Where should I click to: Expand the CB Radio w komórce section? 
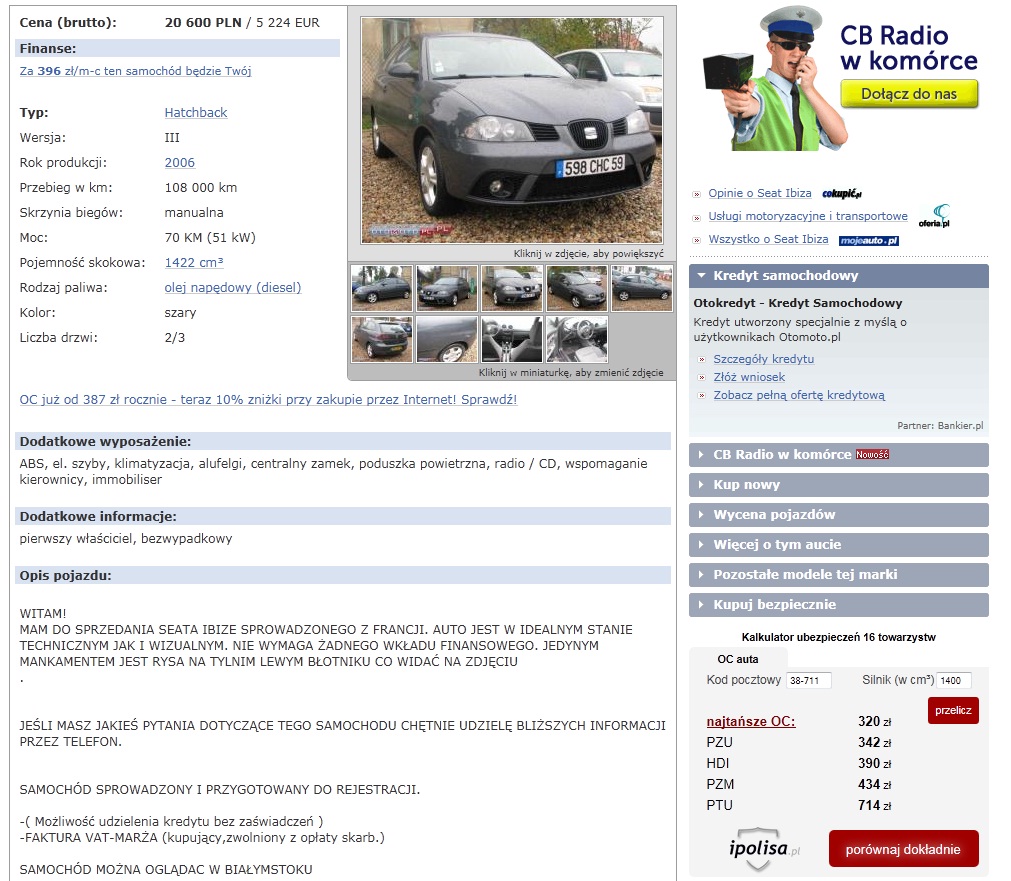click(838, 455)
